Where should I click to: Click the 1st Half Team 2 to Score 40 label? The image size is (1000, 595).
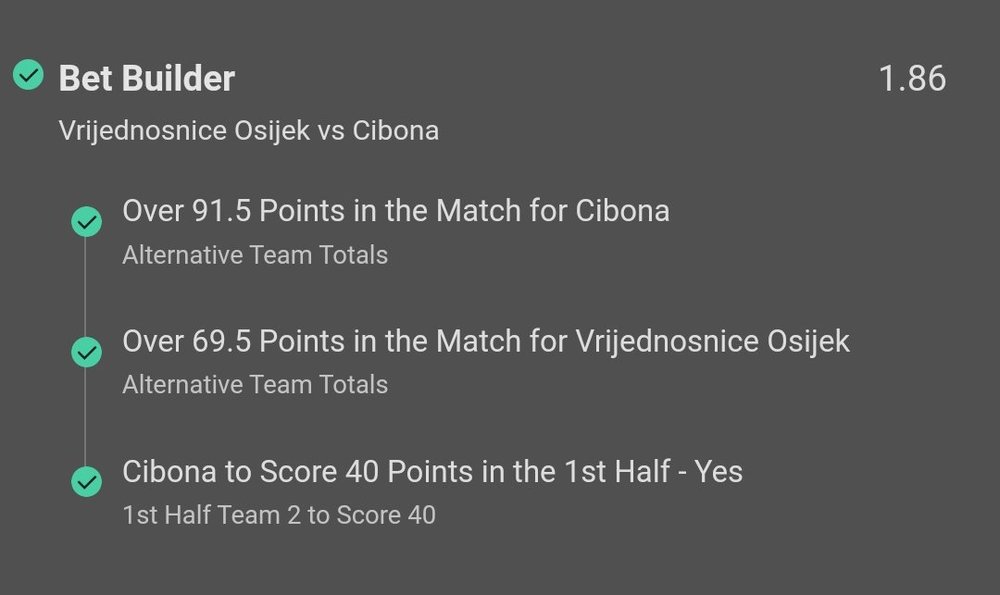279,515
